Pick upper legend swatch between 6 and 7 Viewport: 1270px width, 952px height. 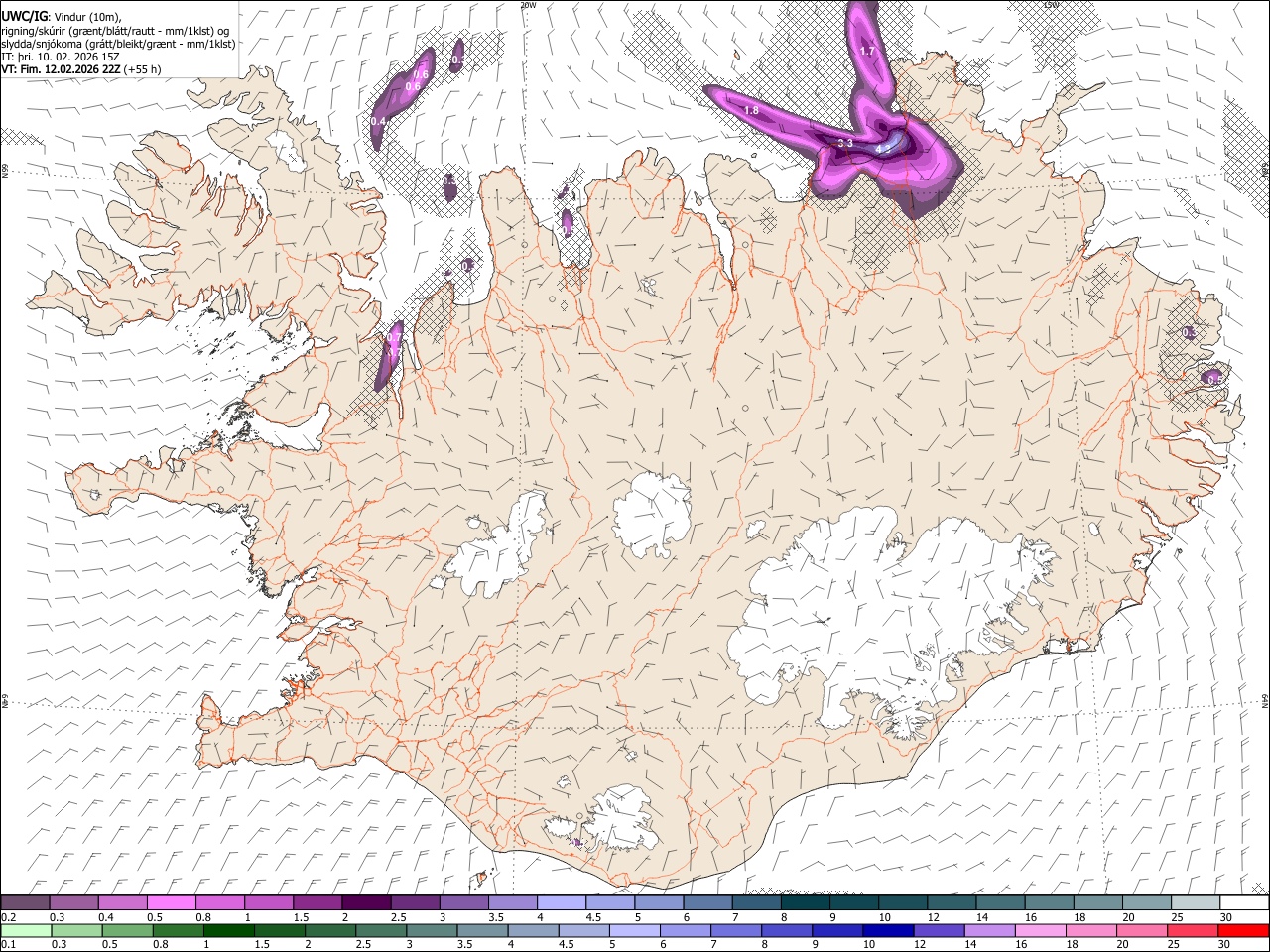707,903
